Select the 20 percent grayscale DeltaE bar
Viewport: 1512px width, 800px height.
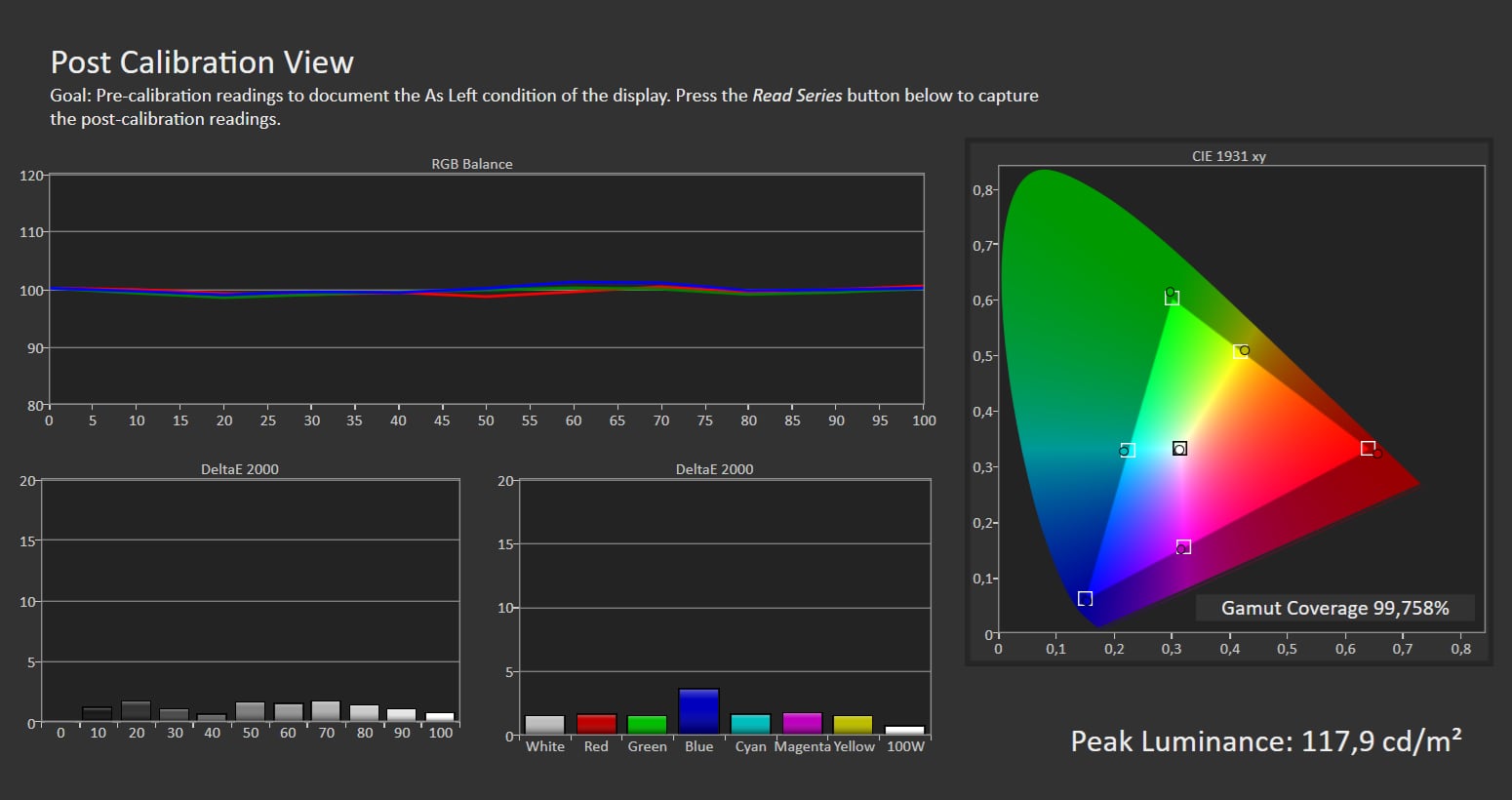pyautogui.click(x=137, y=711)
